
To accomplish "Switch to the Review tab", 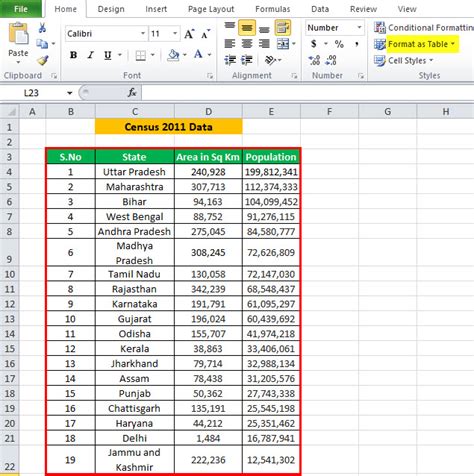I will [363, 9].
